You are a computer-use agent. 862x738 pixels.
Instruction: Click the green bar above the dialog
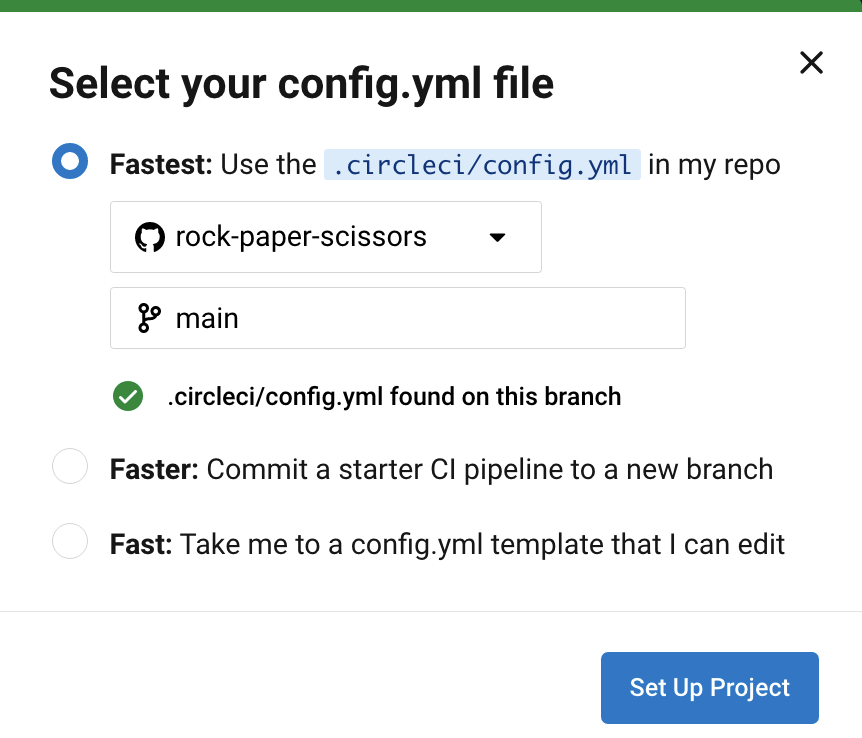(x=431, y=5)
